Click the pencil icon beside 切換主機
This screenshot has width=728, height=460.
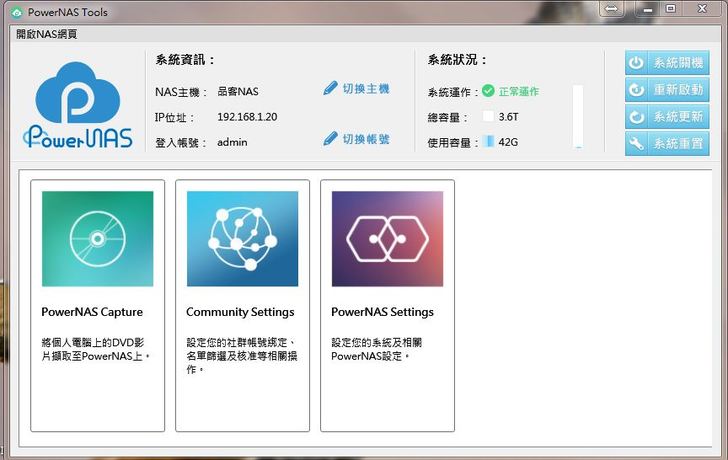tap(330, 88)
